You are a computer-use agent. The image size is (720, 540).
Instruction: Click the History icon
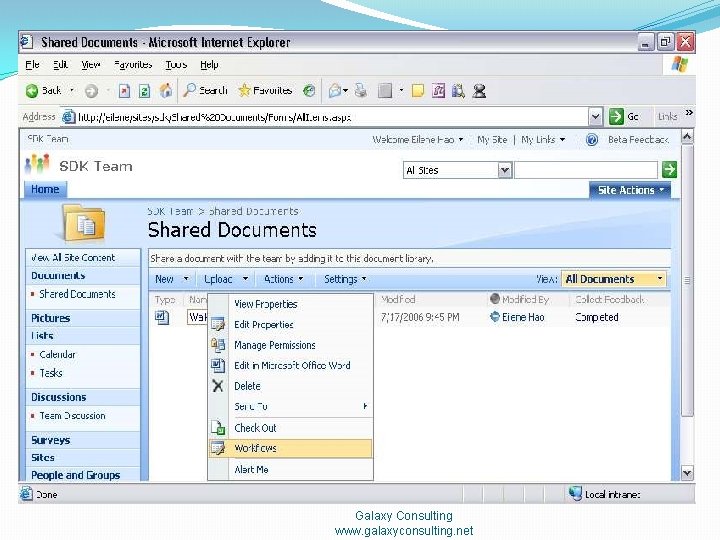pyautogui.click(x=309, y=91)
